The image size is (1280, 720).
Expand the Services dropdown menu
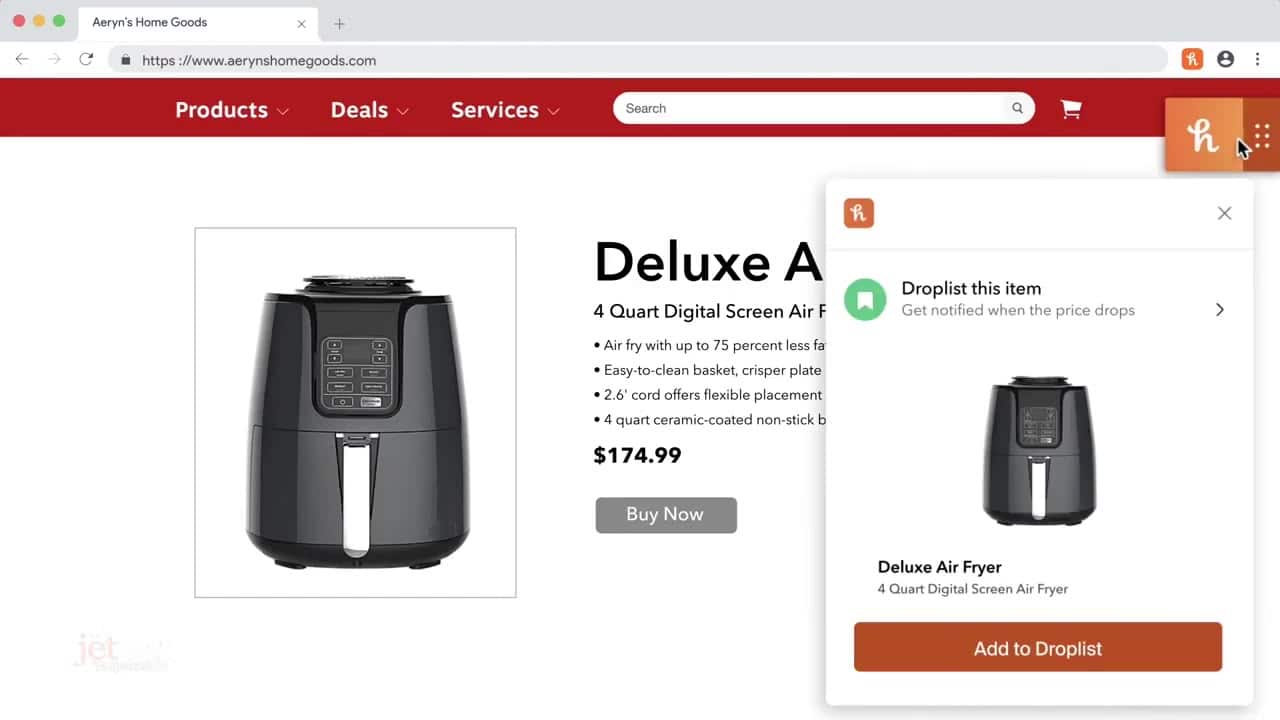point(505,110)
